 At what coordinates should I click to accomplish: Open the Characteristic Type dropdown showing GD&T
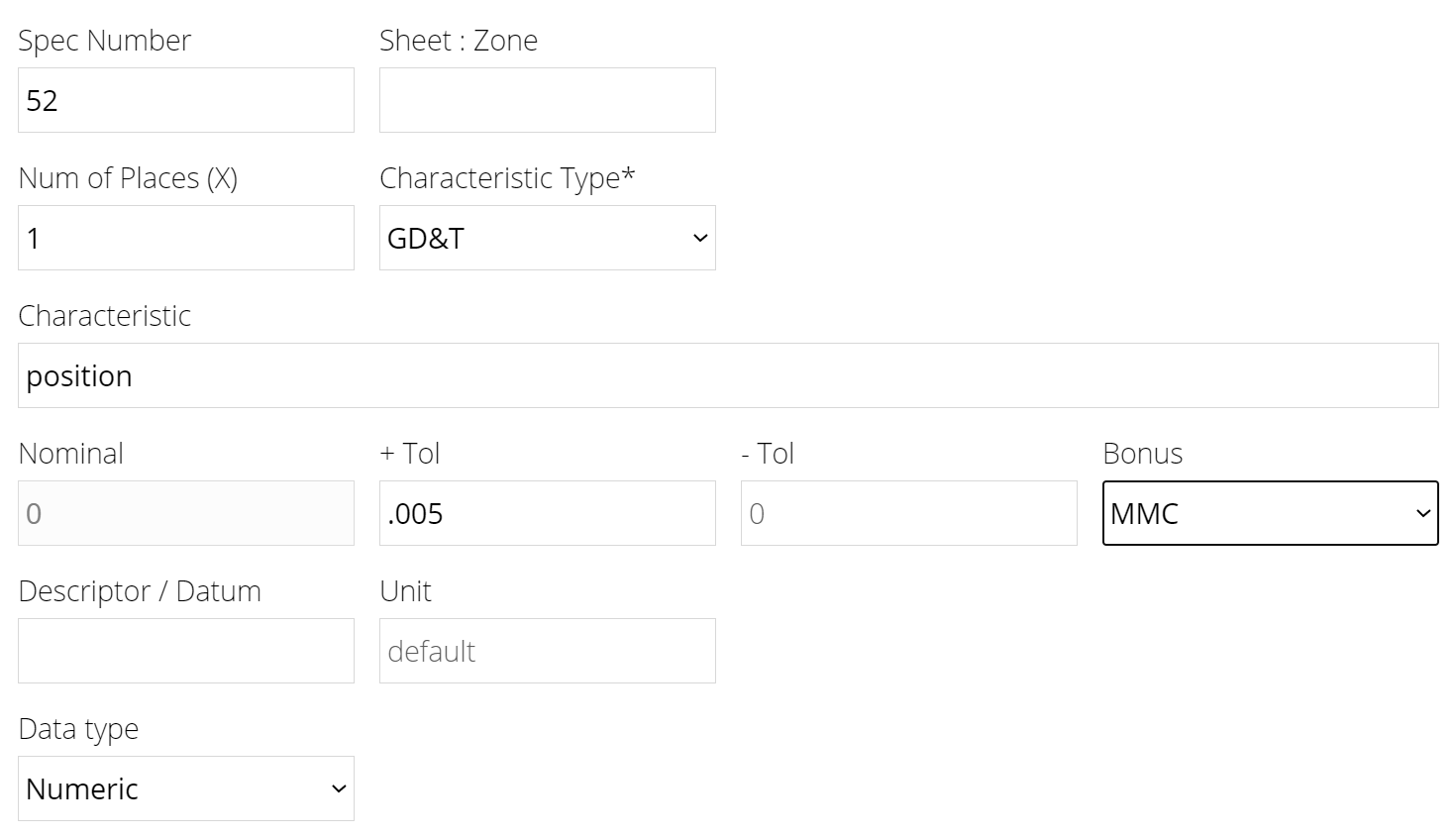click(x=547, y=238)
